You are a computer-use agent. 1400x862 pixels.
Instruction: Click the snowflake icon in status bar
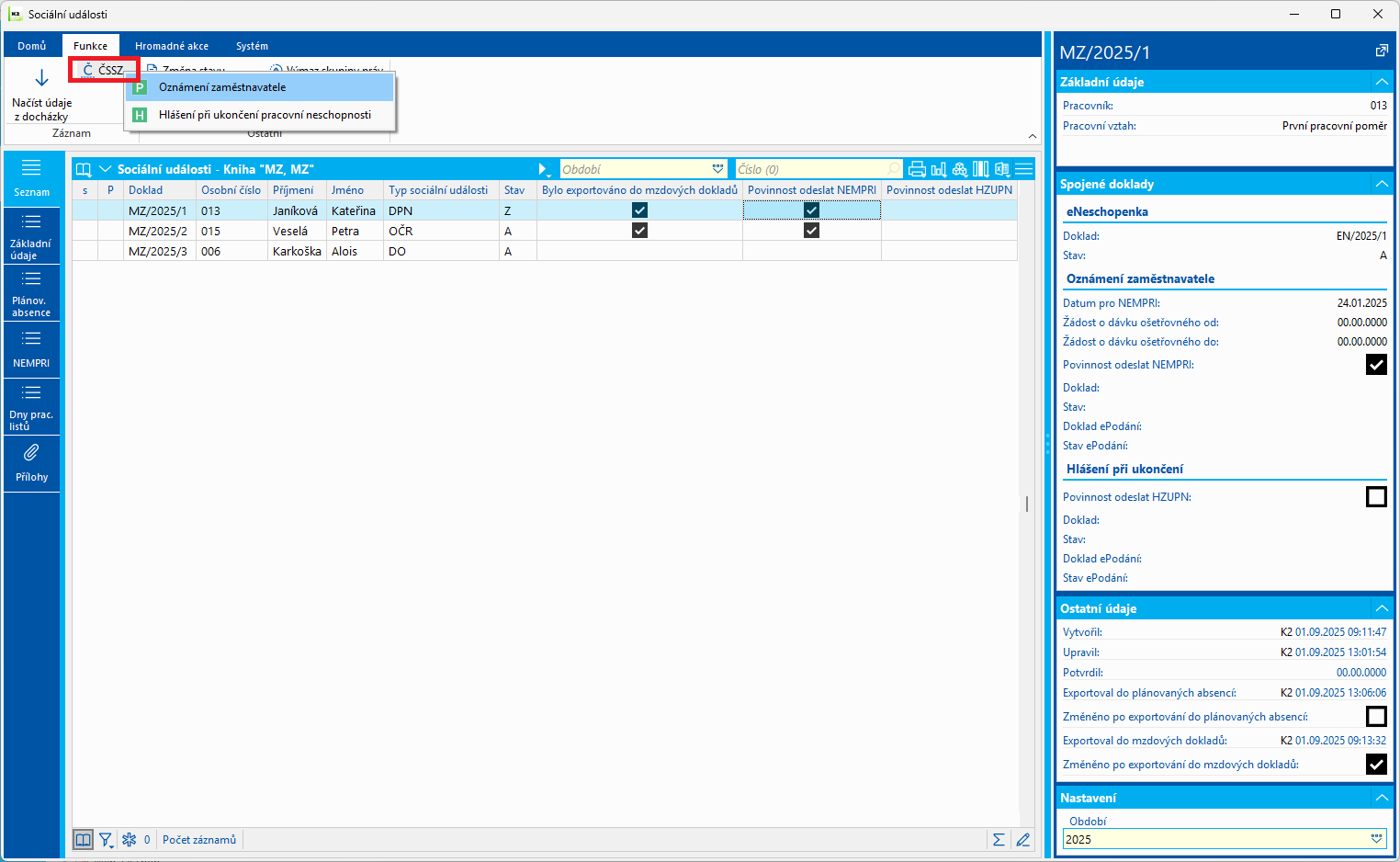[129, 840]
